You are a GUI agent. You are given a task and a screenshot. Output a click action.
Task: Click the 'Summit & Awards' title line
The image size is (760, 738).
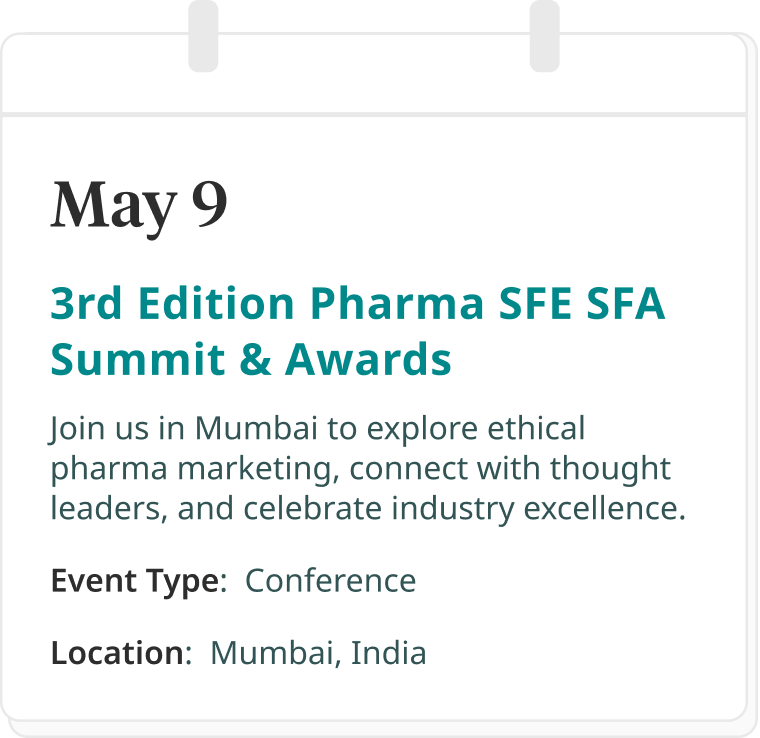[251, 360]
